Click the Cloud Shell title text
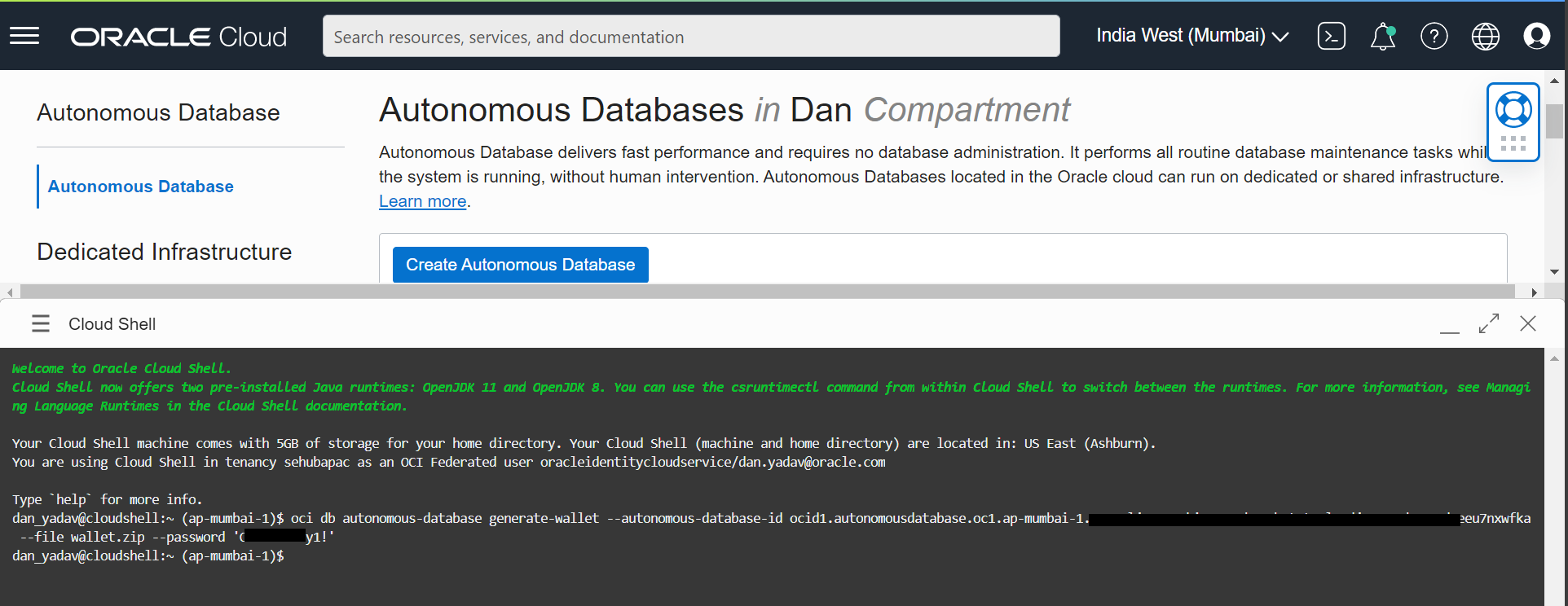The height and width of the screenshot is (606, 1568). (x=112, y=324)
